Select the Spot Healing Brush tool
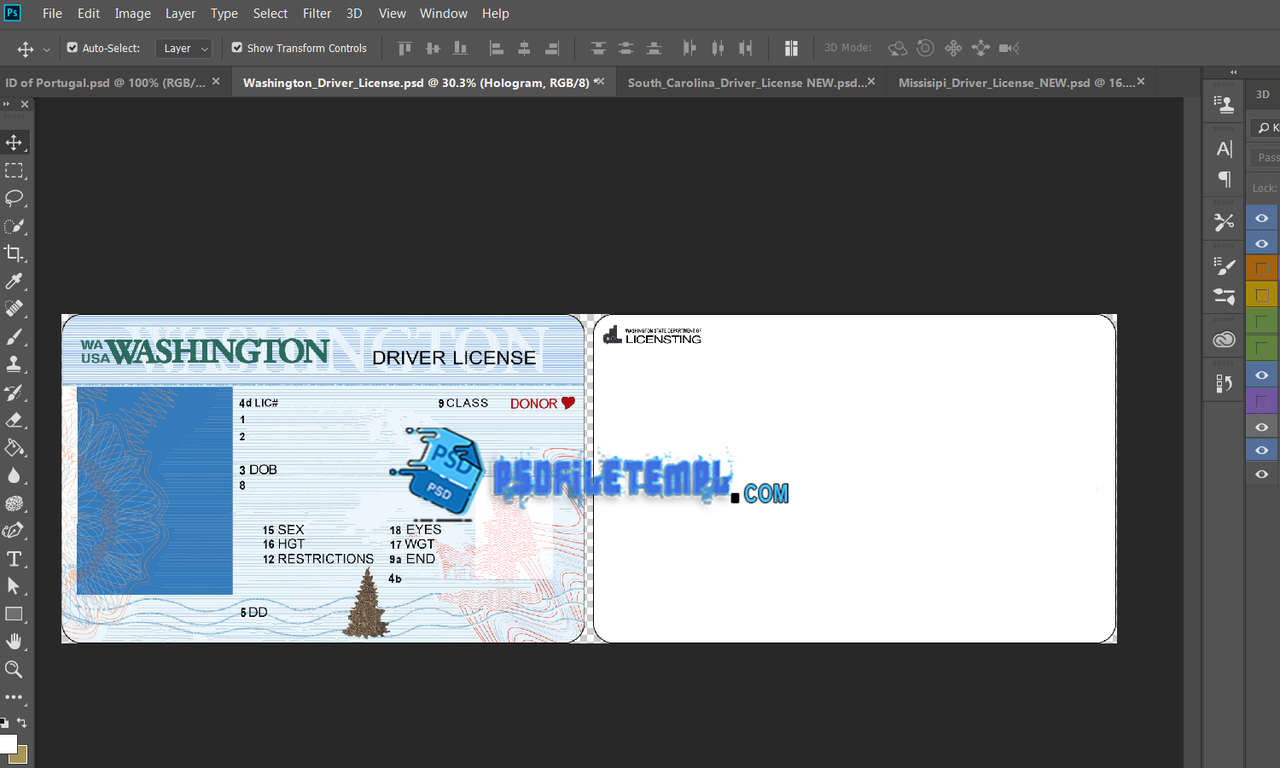The width and height of the screenshot is (1280, 768). (14, 309)
